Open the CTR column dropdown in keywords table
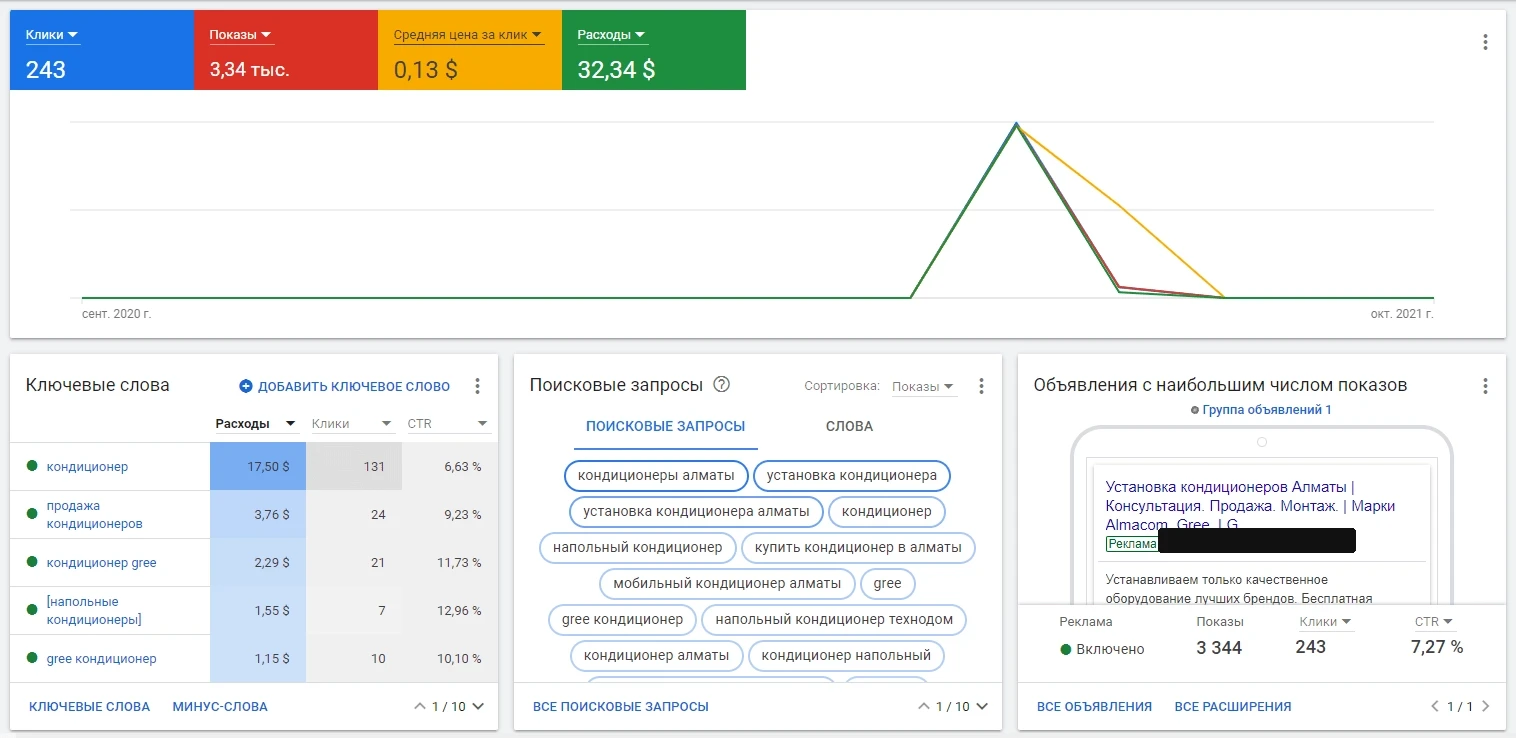Screen dimensions: 1516x738 click(448, 424)
